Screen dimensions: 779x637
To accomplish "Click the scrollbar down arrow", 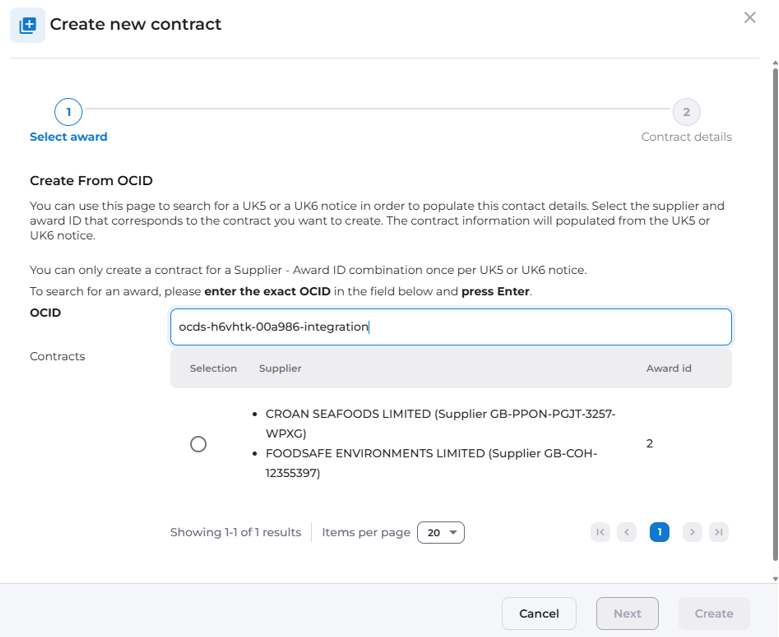I will [774, 578].
